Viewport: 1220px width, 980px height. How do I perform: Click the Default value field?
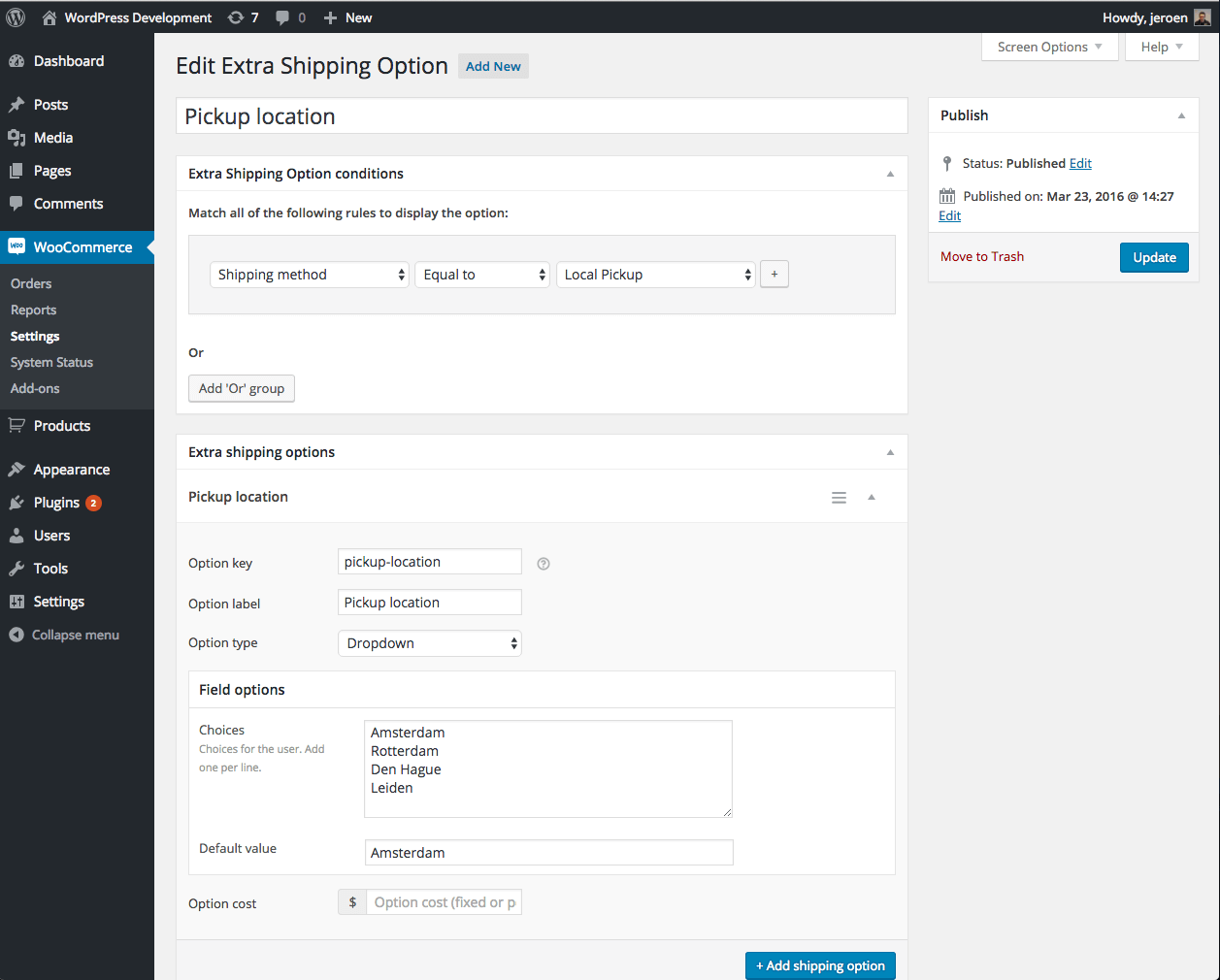pyautogui.click(x=548, y=853)
